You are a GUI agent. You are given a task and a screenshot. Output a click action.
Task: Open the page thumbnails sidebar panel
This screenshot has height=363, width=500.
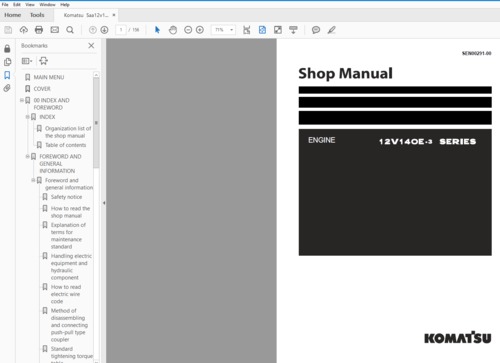point(7,62)
